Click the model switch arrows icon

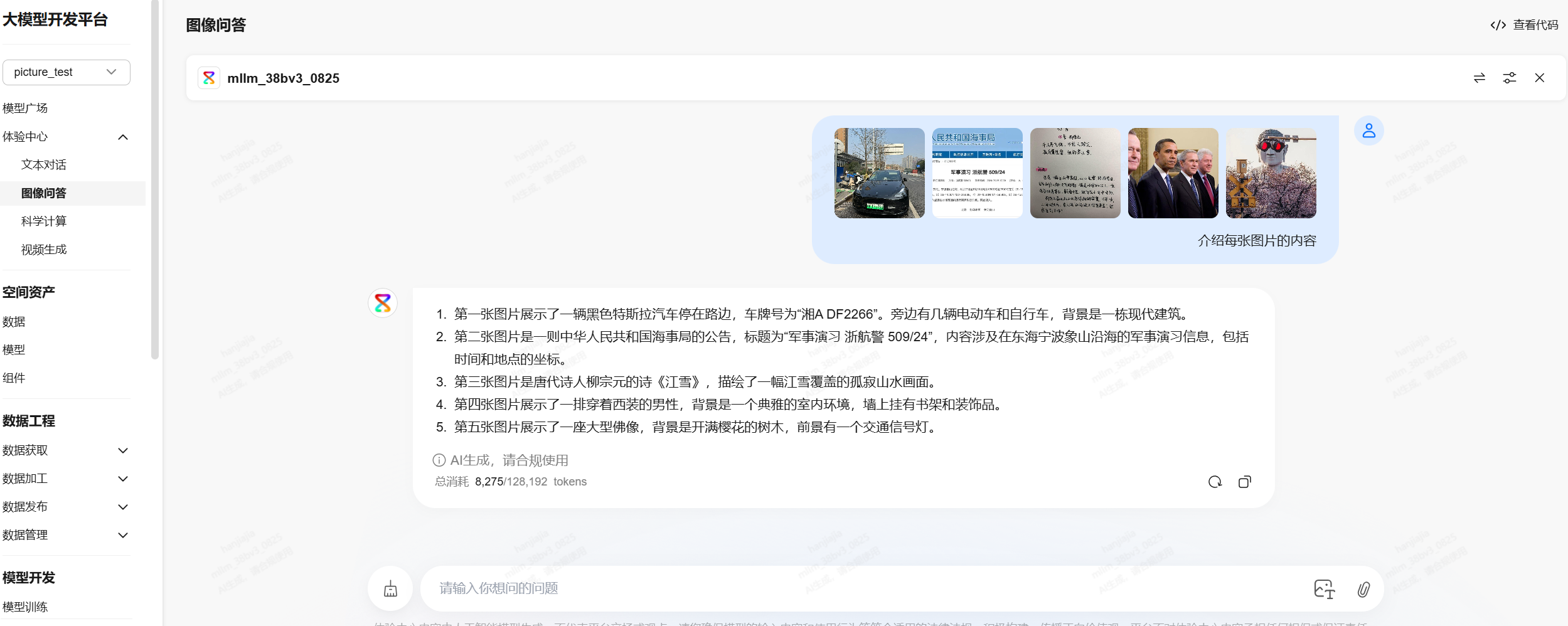1479,78
